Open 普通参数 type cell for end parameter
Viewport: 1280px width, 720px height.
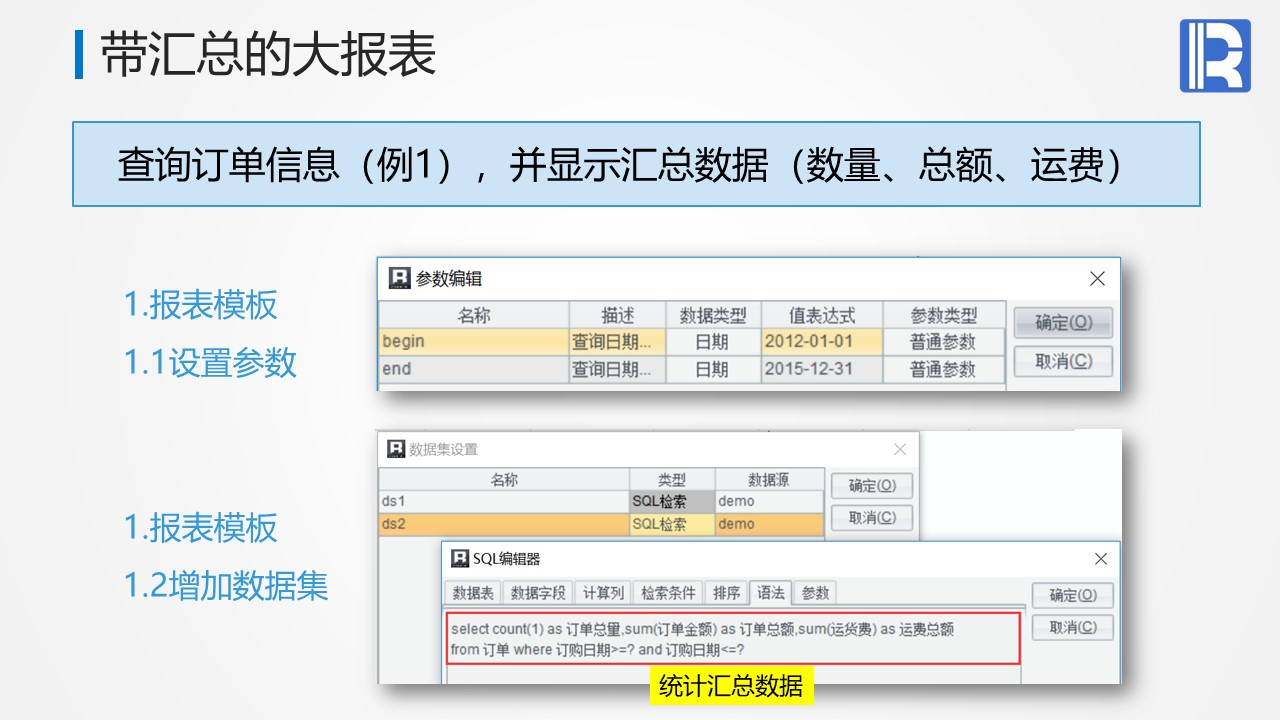click(x=943, y=369)
